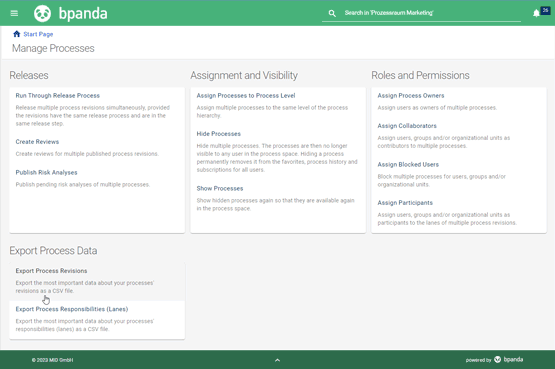The width and height of the screenshot is (555, 369).
Task: Open the hamburger navigation menu
Action: pyautogui.click(x=14, y=13)
